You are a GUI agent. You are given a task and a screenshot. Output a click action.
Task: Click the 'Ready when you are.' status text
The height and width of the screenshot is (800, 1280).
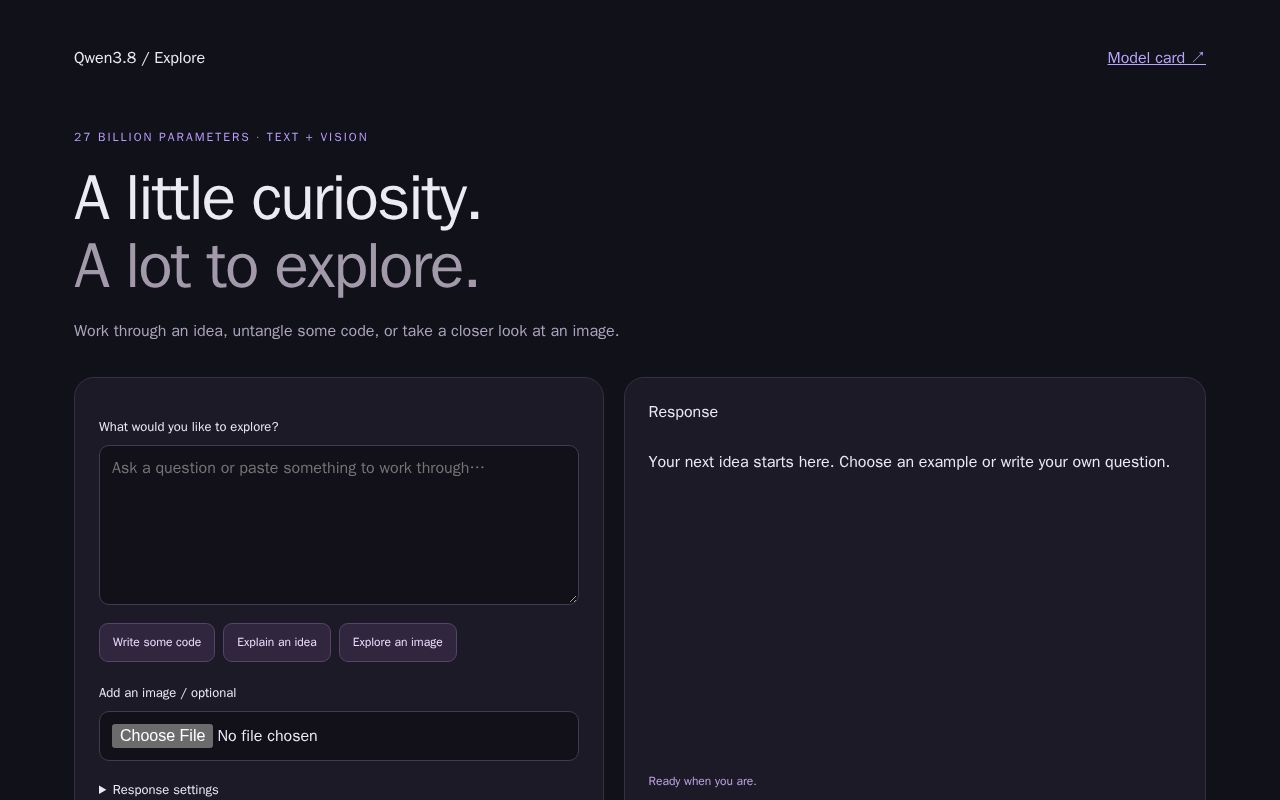click(702, 781)
